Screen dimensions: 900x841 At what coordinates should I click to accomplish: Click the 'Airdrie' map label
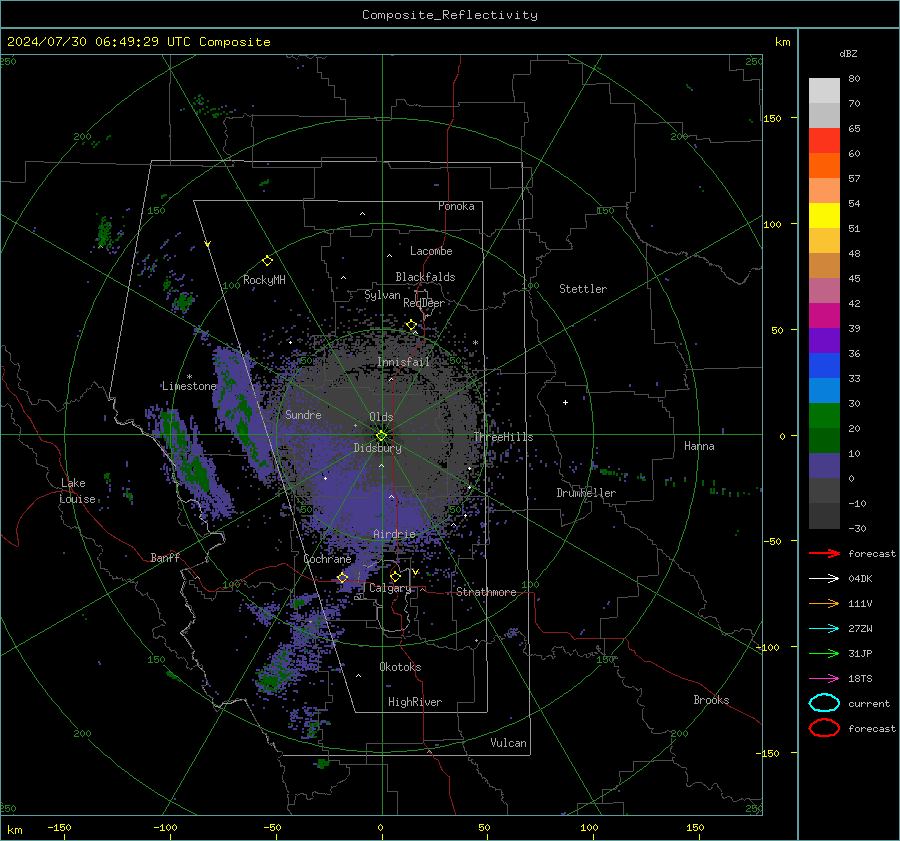(x=394, y=534)
